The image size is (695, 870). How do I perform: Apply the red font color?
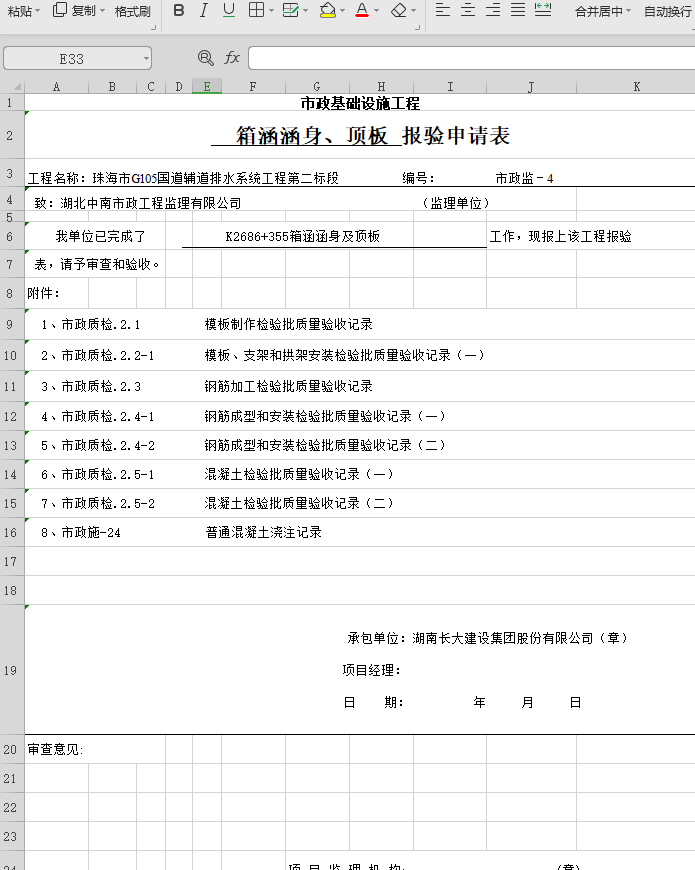362,11
